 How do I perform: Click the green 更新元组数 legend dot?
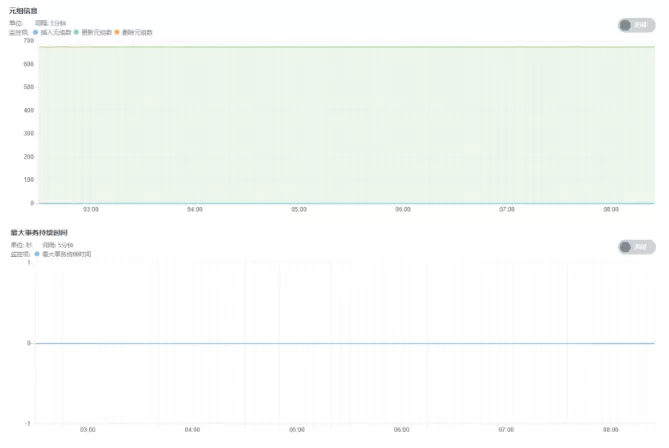77,32
